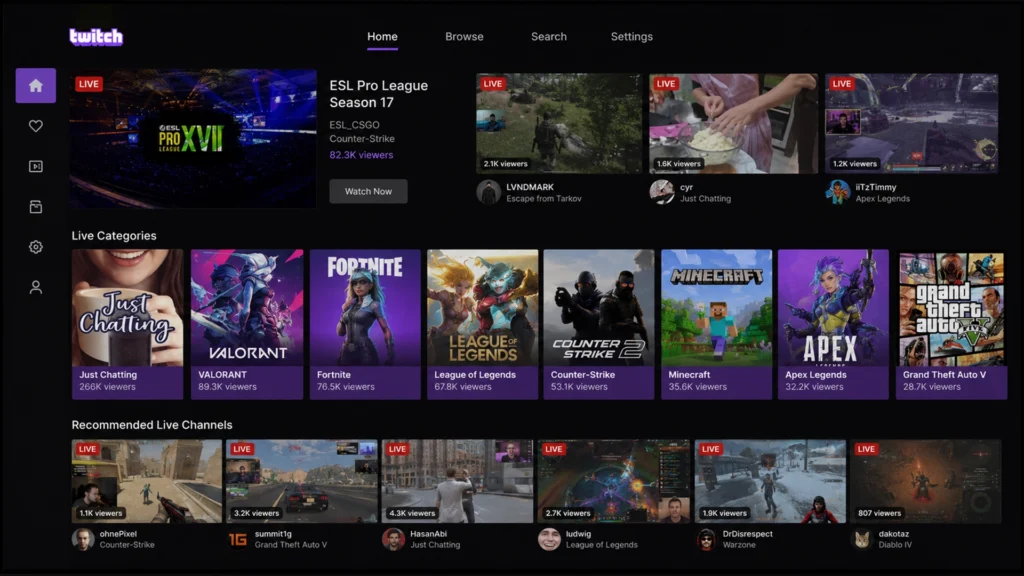Click DrDisrespect's avatar
Viewport: 1024px width, 576px height.
[x=706, y=539]
